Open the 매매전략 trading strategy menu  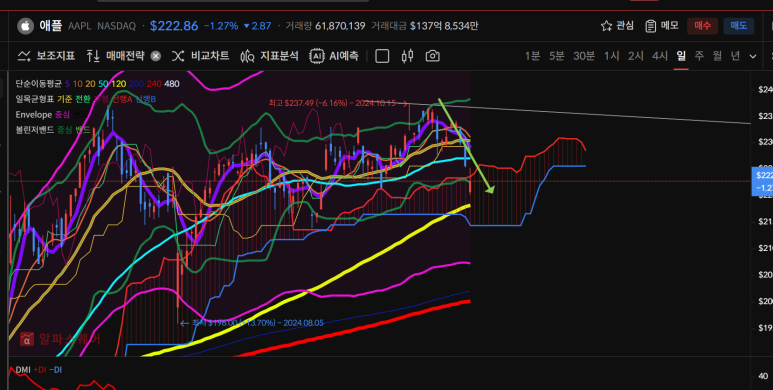point(115,56)
